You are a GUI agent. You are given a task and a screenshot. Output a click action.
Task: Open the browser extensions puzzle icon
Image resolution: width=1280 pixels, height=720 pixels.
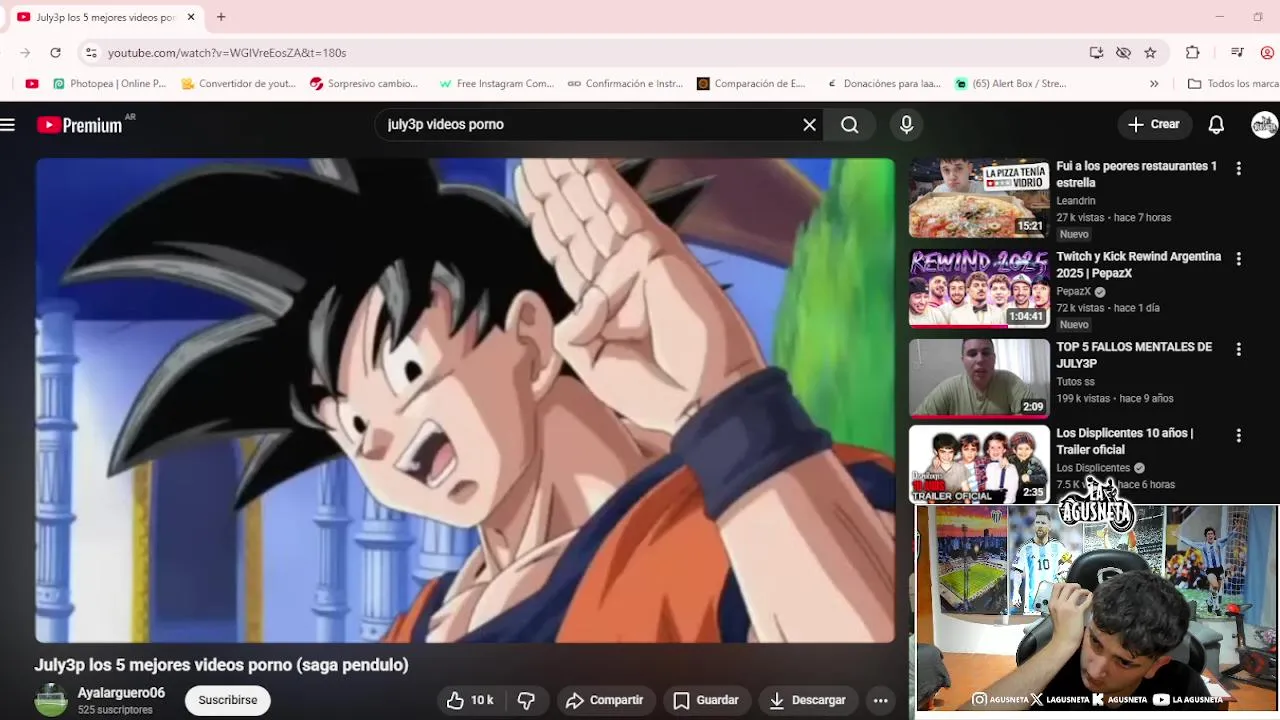pos(1192,53)
